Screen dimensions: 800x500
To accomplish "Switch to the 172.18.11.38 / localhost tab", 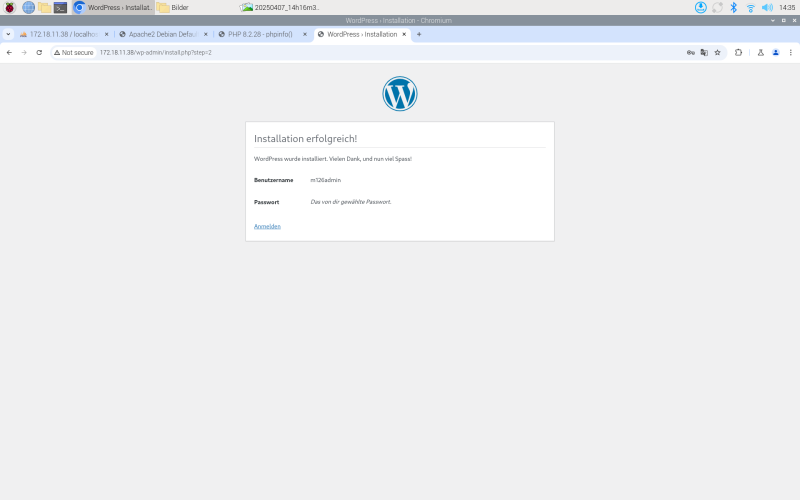I will (x=63, y=34).
